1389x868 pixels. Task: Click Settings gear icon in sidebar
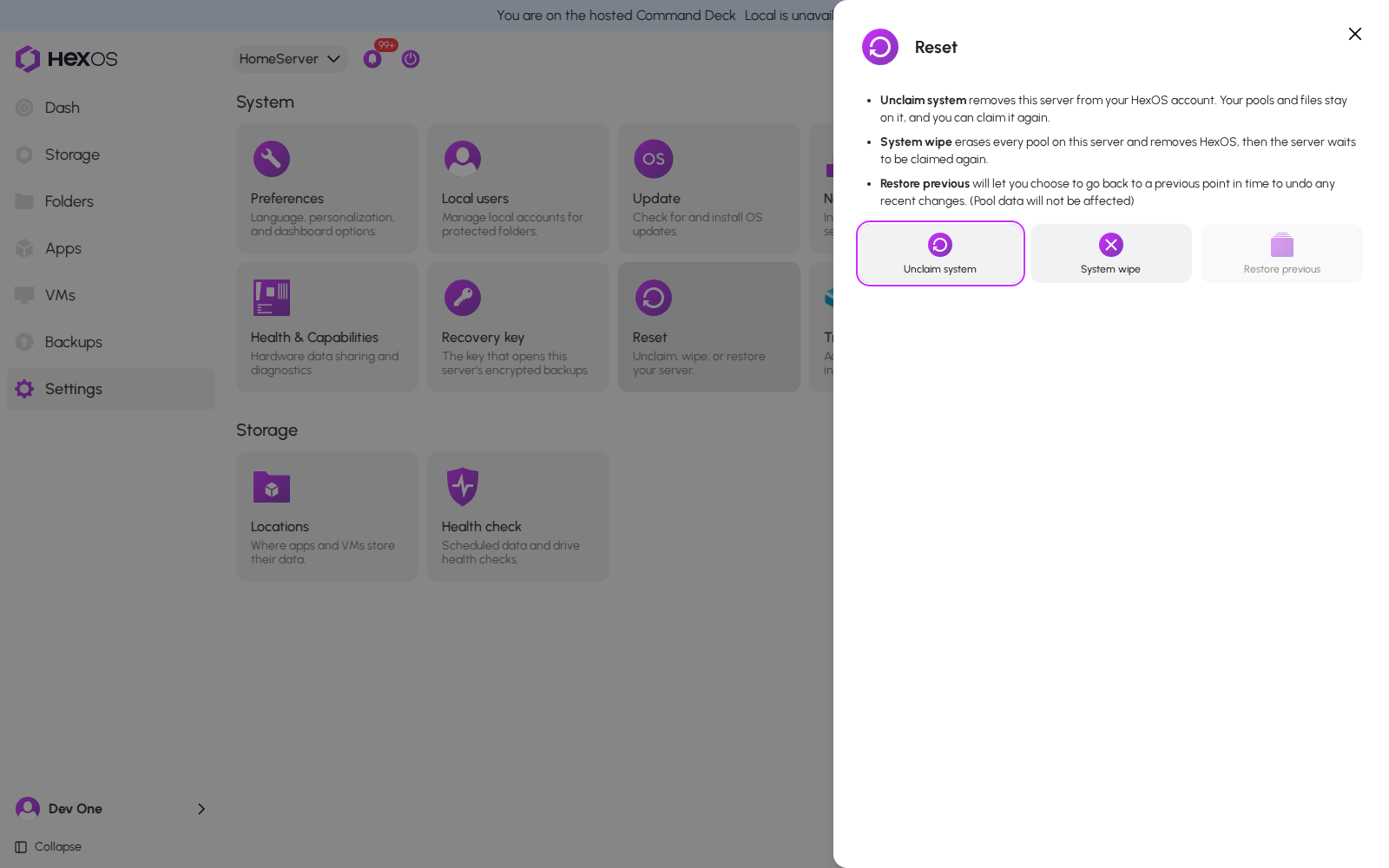coord(24,389)
